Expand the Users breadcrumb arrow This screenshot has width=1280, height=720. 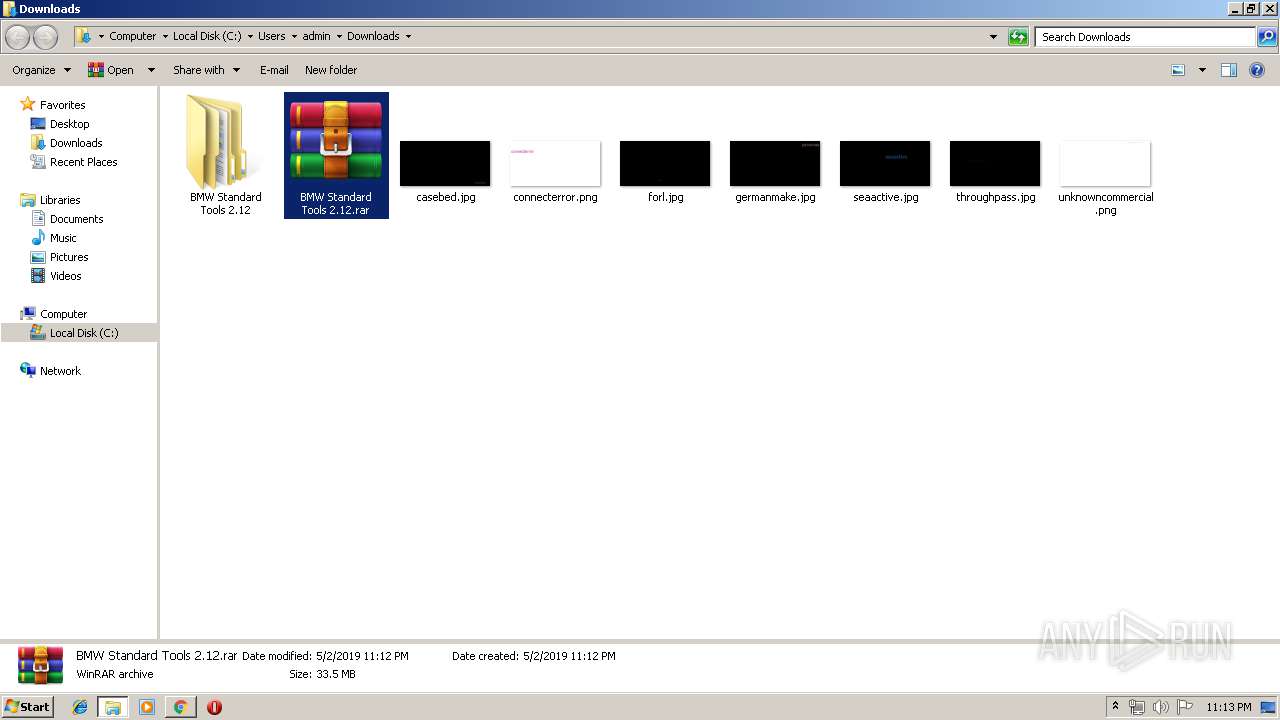coord(294,36)
